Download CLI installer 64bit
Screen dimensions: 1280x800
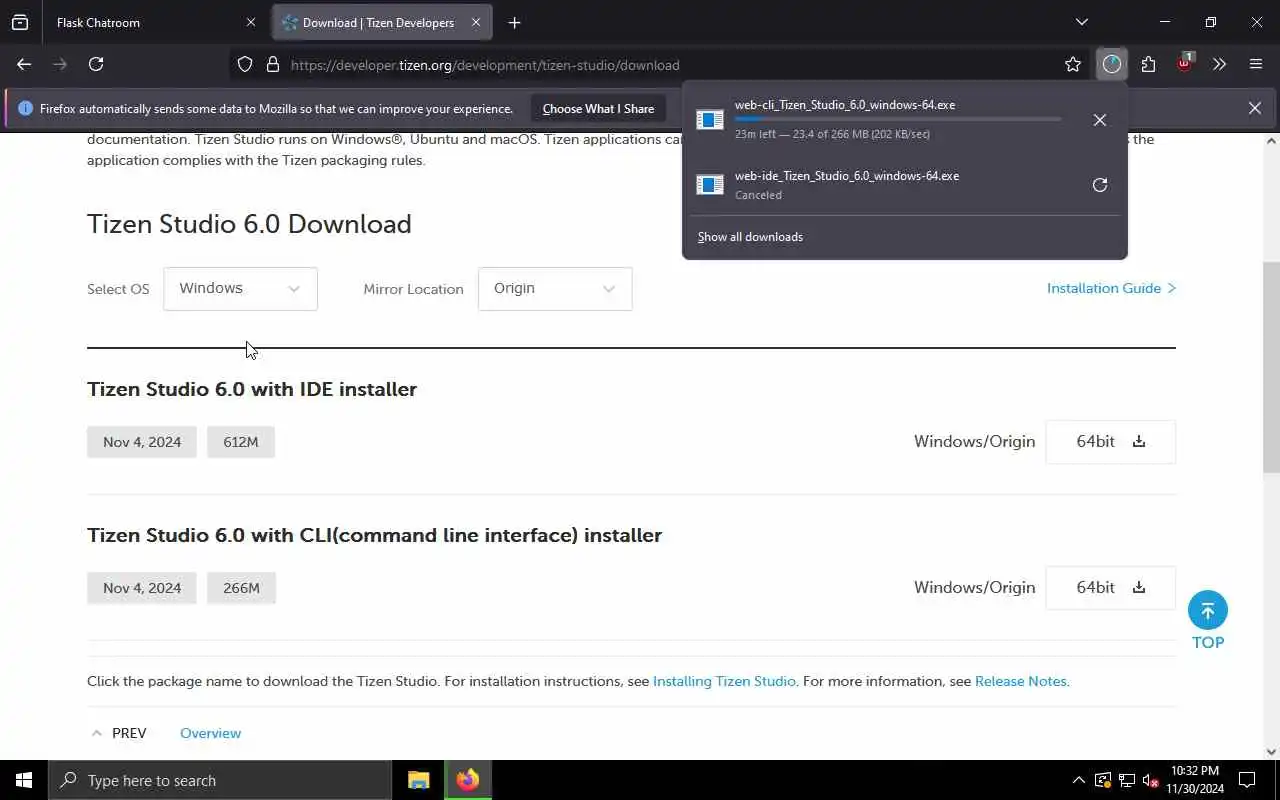pyautogui.click(x=1110, y=588)
